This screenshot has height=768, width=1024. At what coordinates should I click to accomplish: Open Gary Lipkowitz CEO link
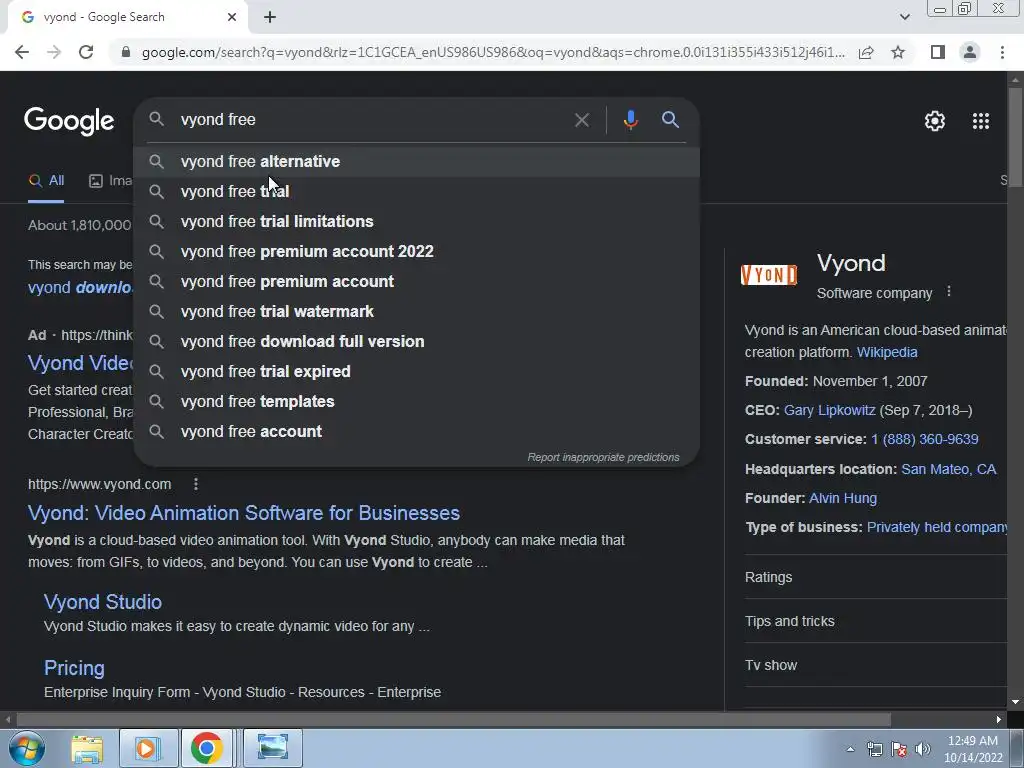coord(829,410)
